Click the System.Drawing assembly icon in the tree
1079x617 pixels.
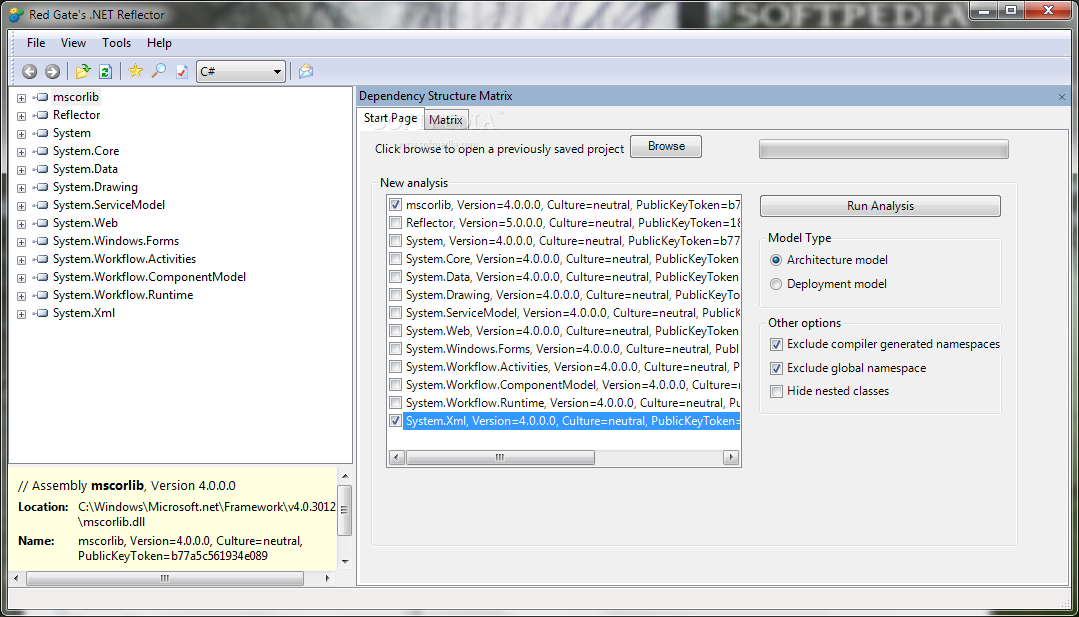coord(42,187)
